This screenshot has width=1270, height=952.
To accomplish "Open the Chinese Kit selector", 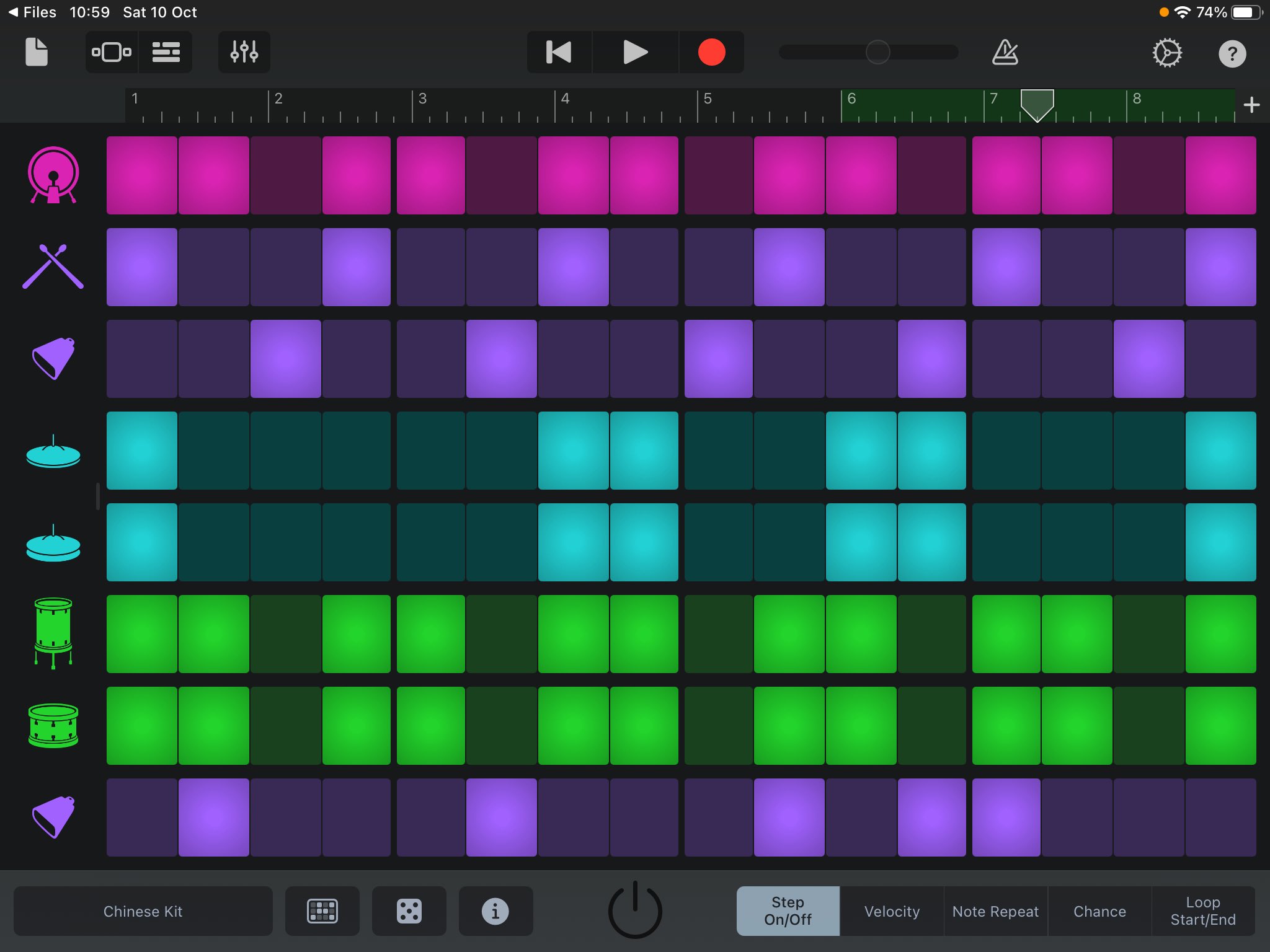I will (x=143, y=911).
